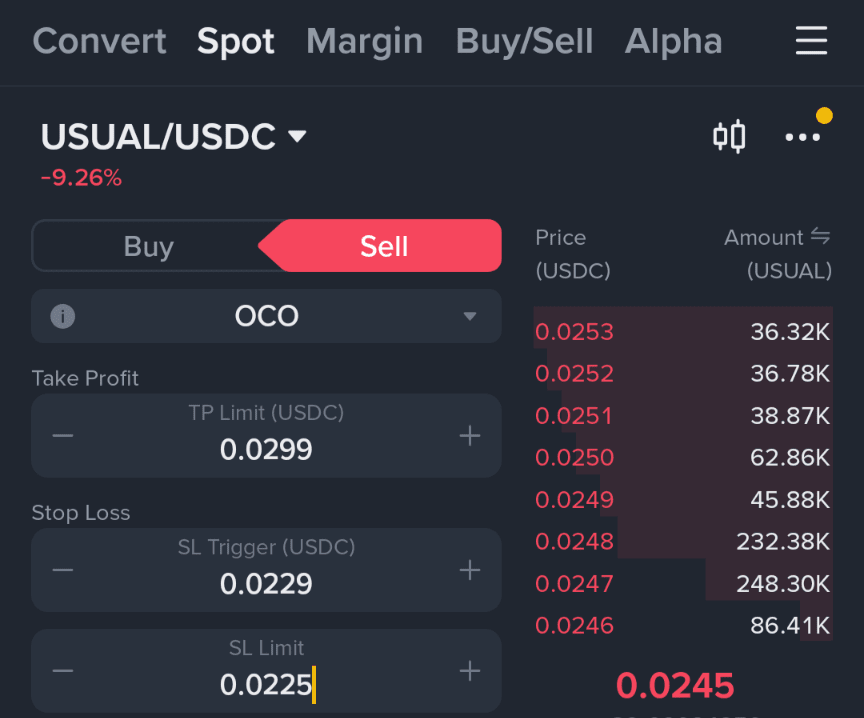Increase SL Trigger with plus icon

coord(469,570)
